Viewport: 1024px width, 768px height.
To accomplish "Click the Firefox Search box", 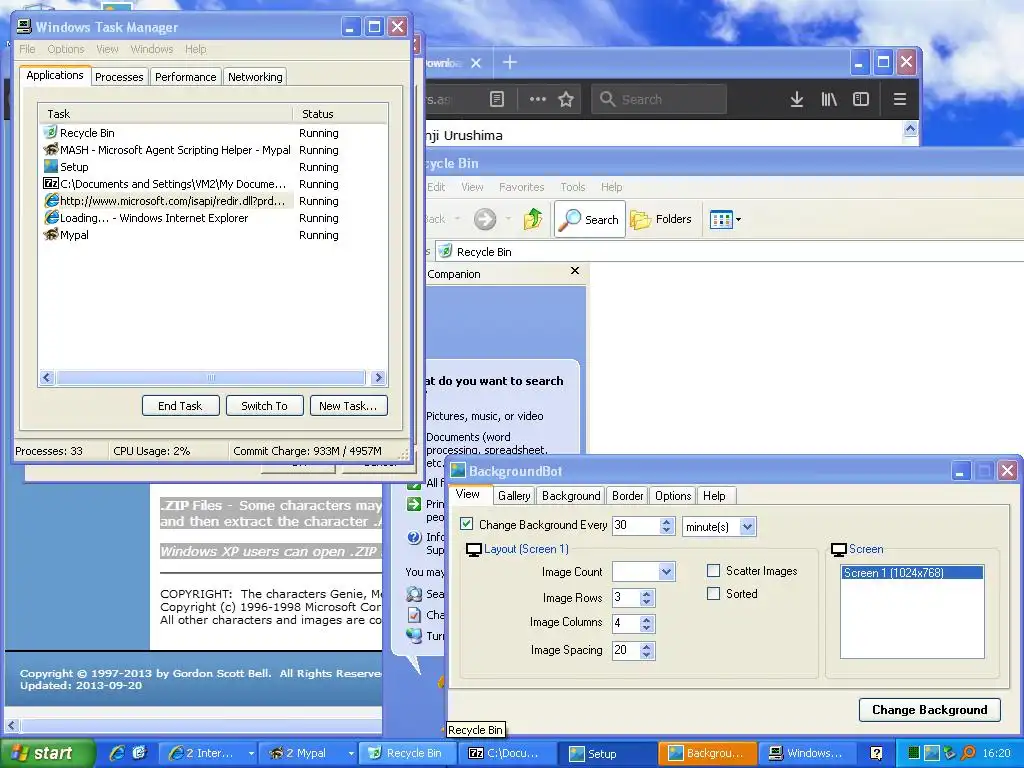I will coord(659,99).
